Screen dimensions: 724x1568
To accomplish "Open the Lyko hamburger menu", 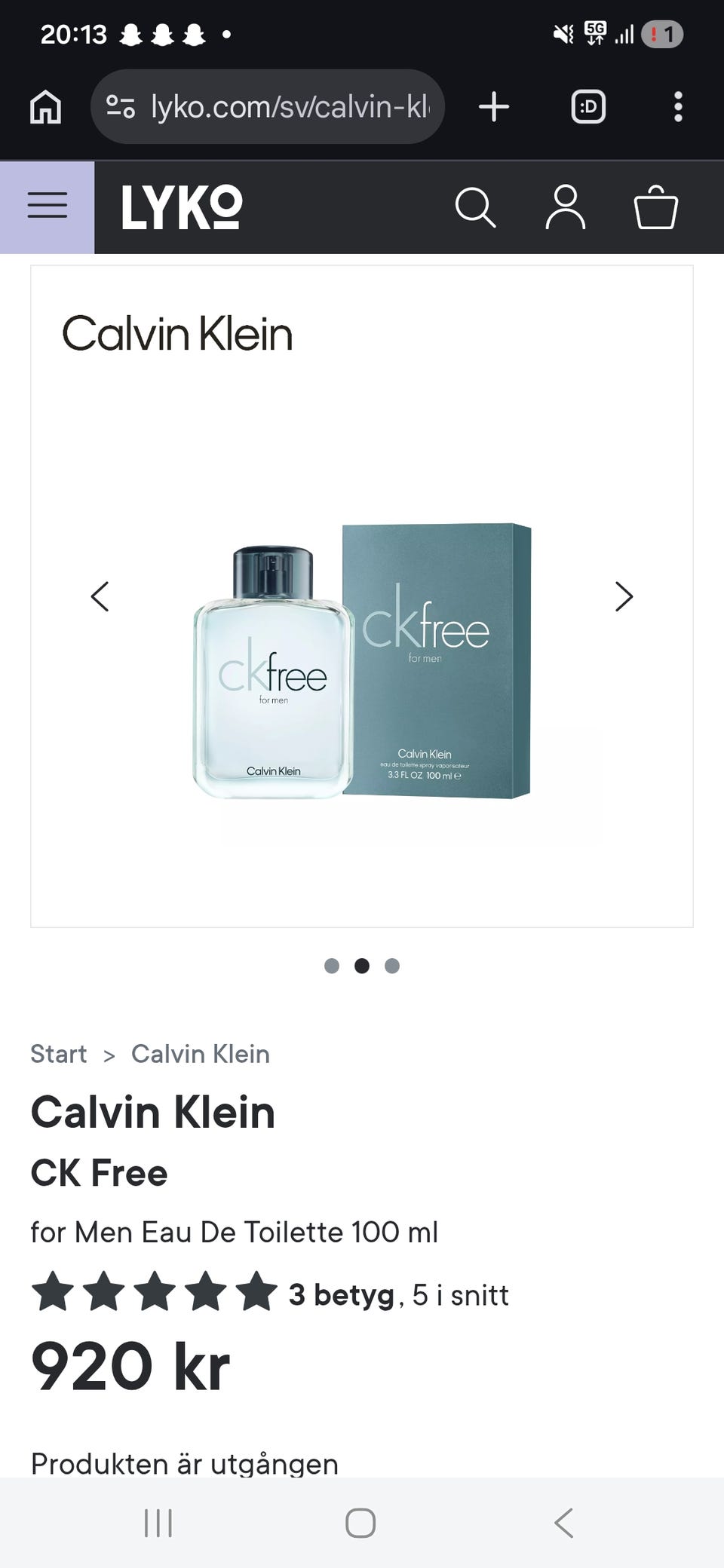I will click(47, 206).
